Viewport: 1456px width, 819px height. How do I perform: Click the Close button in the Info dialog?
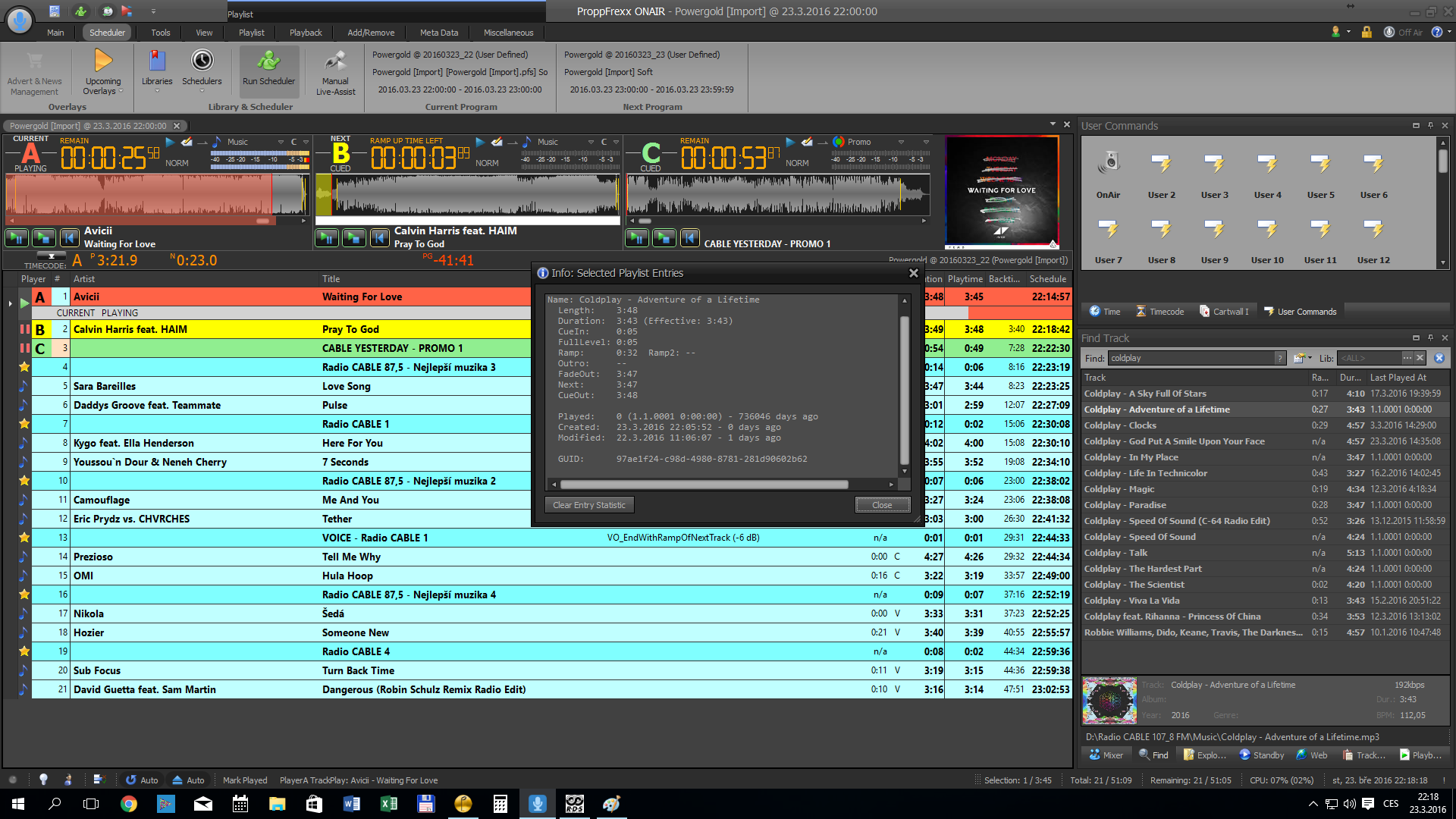pyautogui.click(x=882, y=505)
